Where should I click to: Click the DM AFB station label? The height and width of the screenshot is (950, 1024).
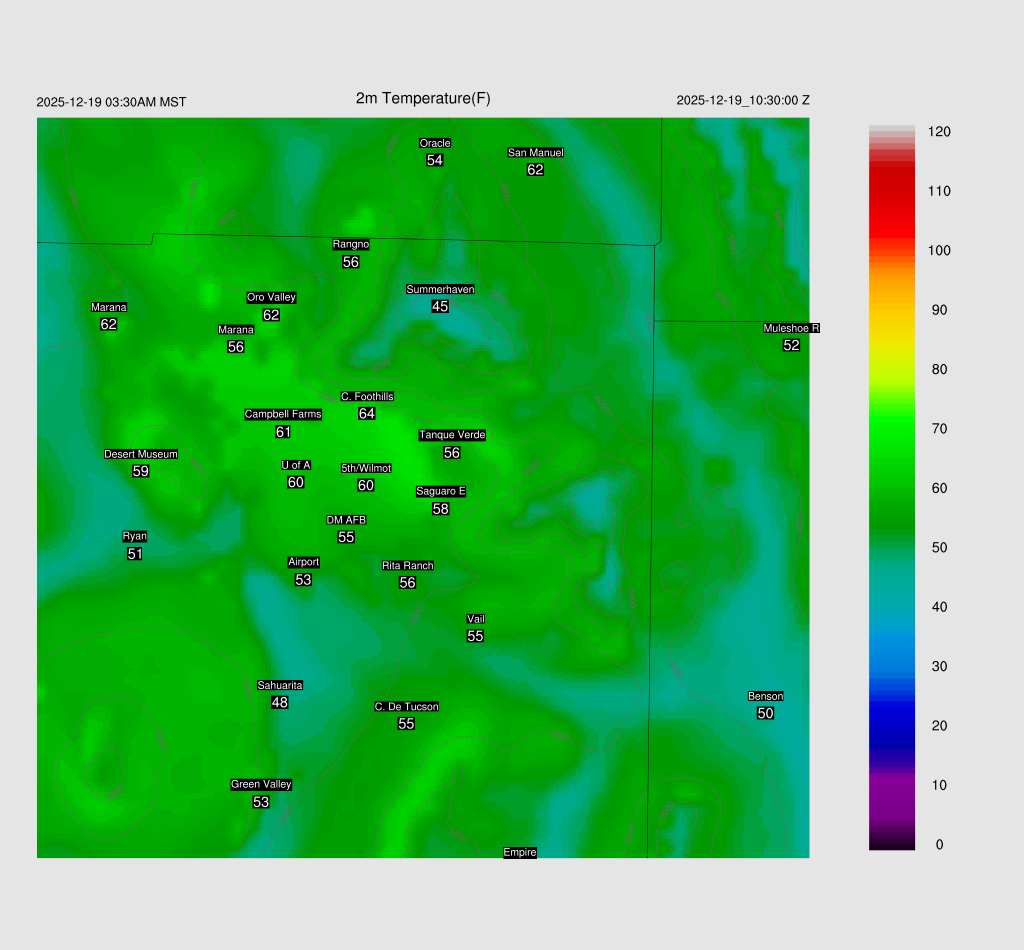coord(346,520)
